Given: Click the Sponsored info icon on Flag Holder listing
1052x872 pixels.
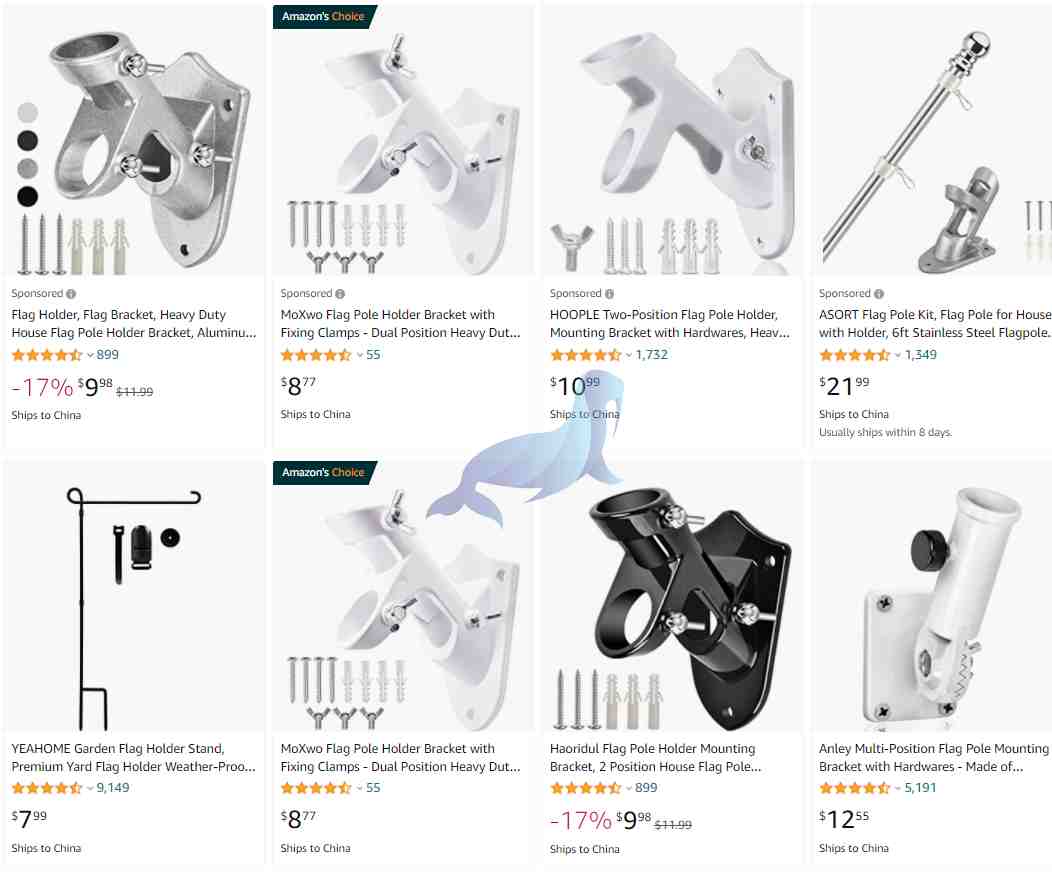Looking at the screenshot, I should point(71,294).
